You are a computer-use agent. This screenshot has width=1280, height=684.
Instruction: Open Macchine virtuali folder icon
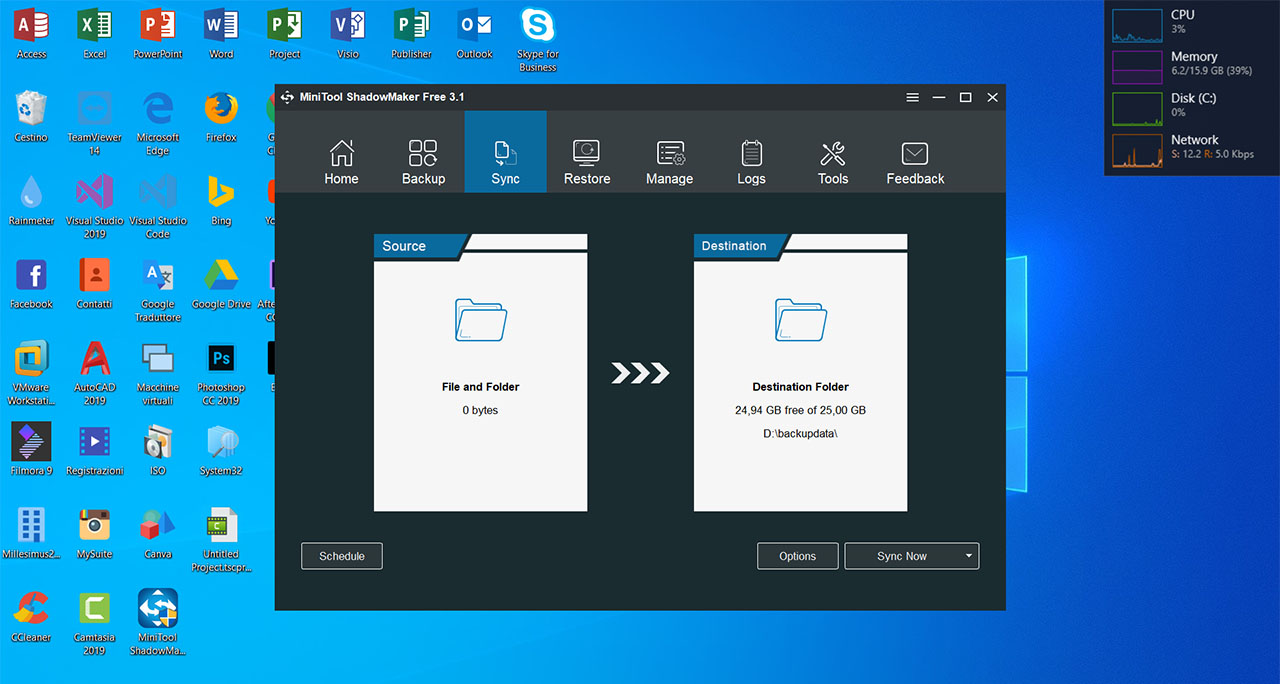[158, 373]
